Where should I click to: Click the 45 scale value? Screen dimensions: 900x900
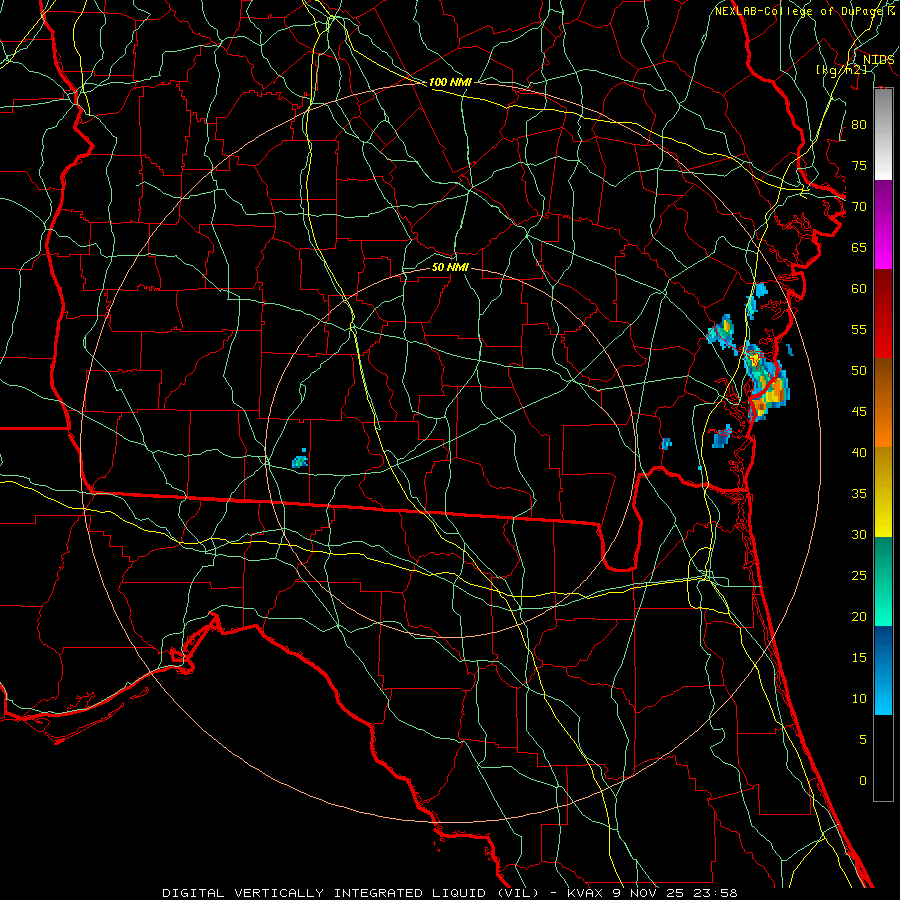tap(859, 412)
